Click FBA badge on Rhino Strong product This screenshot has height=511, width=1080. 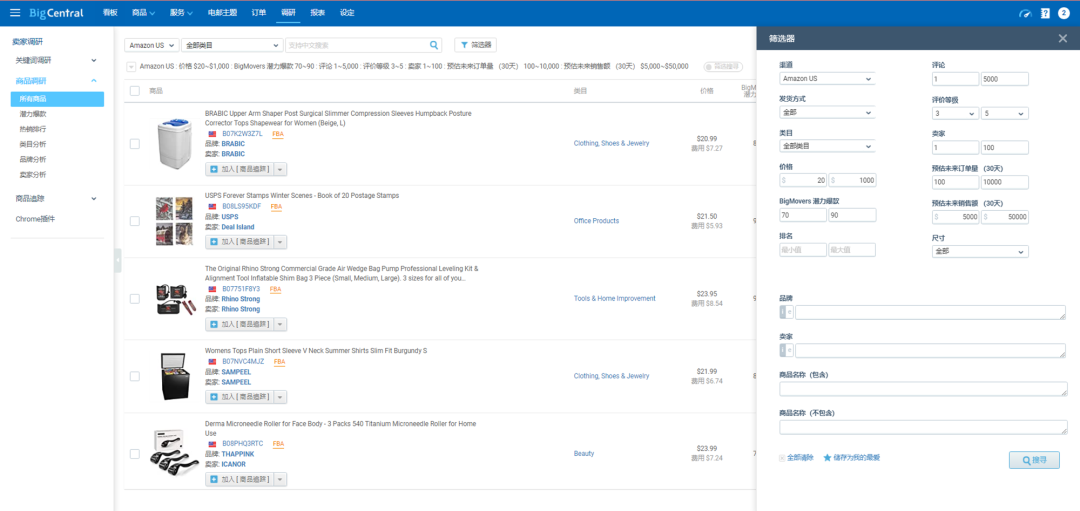(x=276, y=289)
